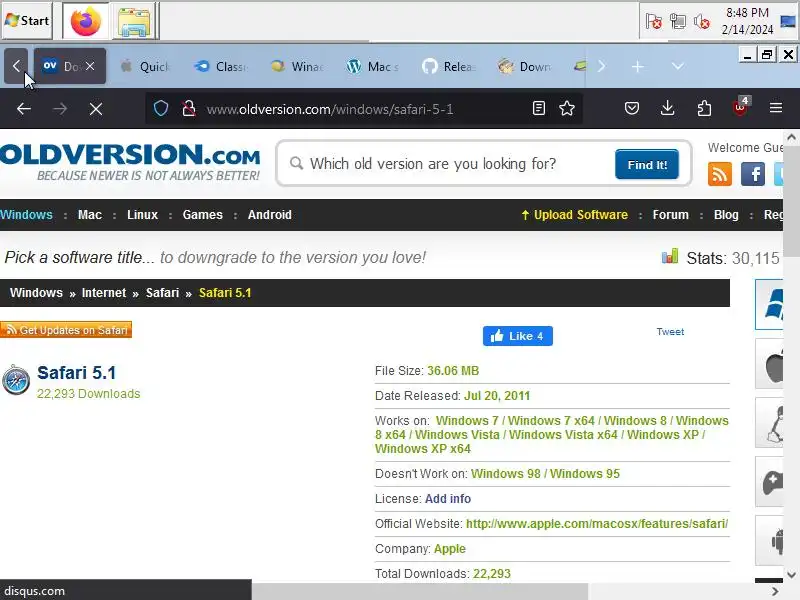800x600 pixels.
Task: Select Linux in the site navigation
Action: [142, 215]
